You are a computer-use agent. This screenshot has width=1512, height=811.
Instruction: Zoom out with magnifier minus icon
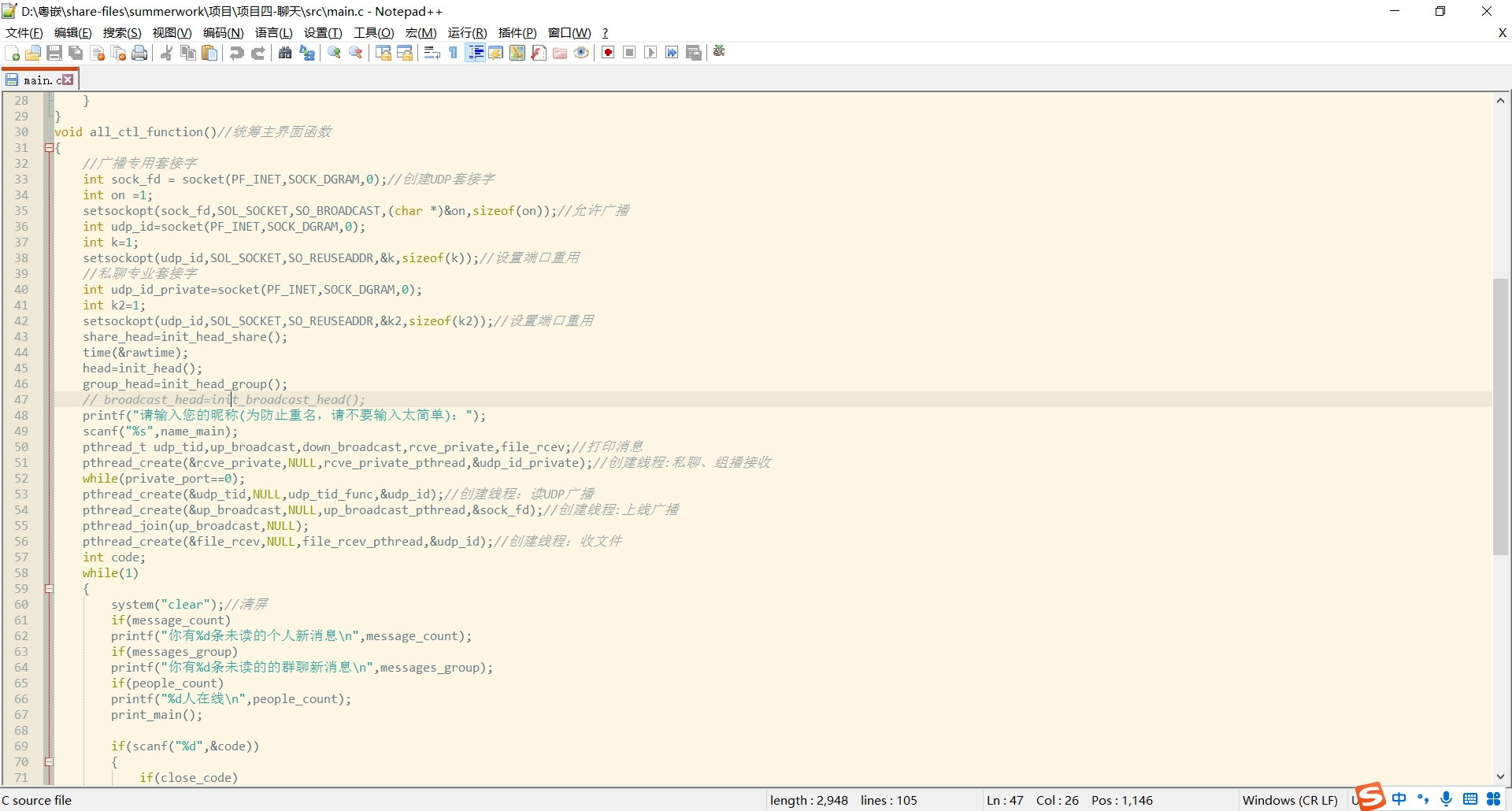[x=356, y=53]
